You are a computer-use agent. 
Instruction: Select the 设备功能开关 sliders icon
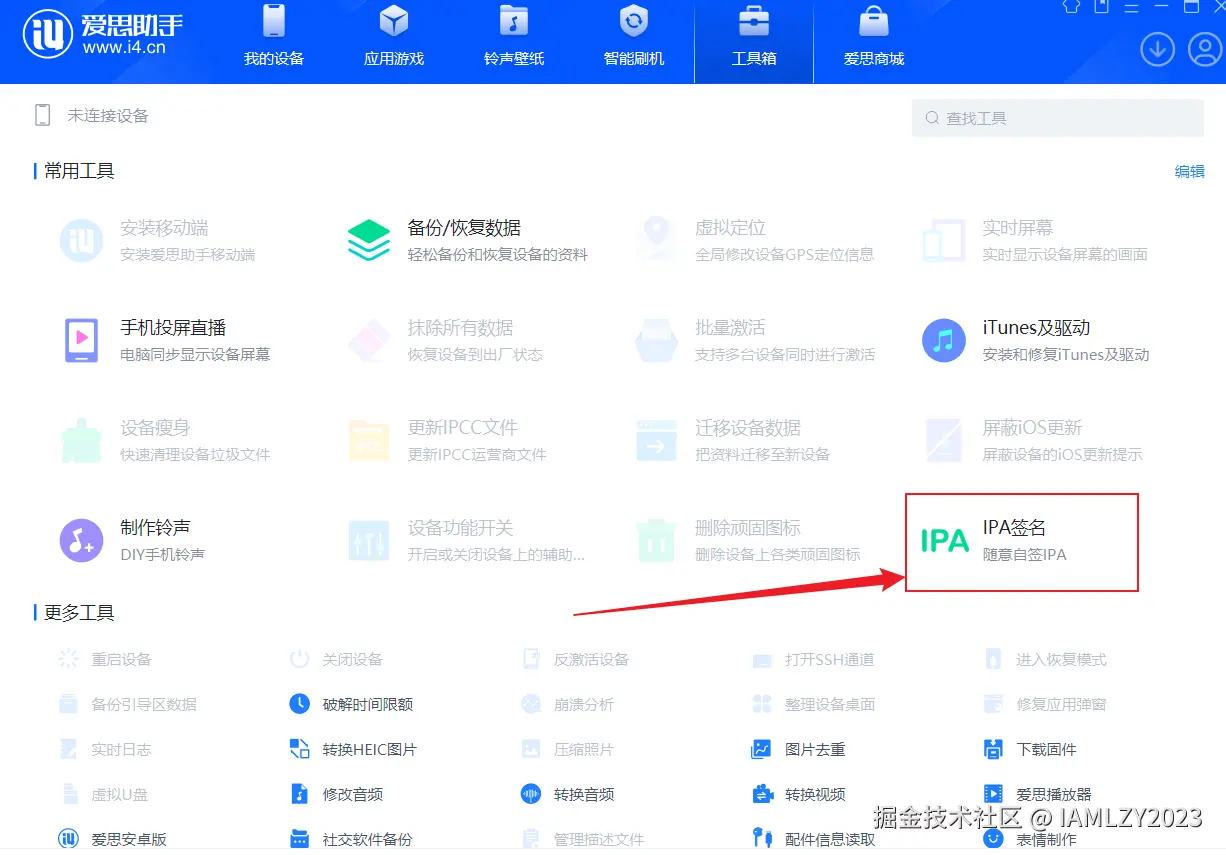[369, 540]
